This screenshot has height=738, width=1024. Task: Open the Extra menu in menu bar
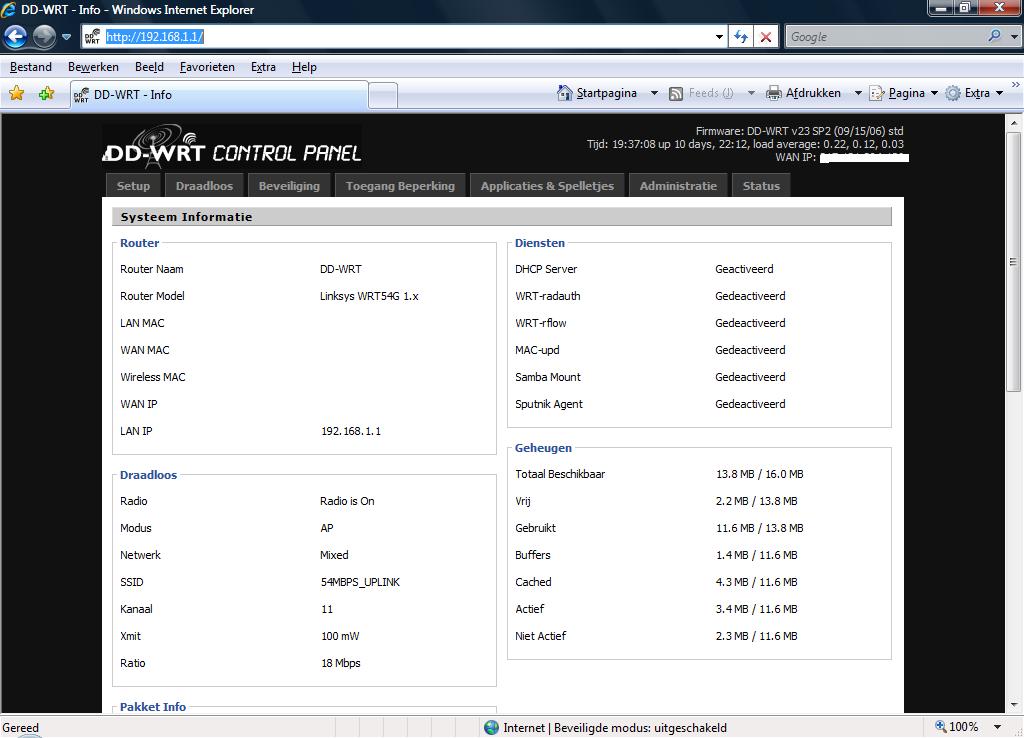(263, 67)
